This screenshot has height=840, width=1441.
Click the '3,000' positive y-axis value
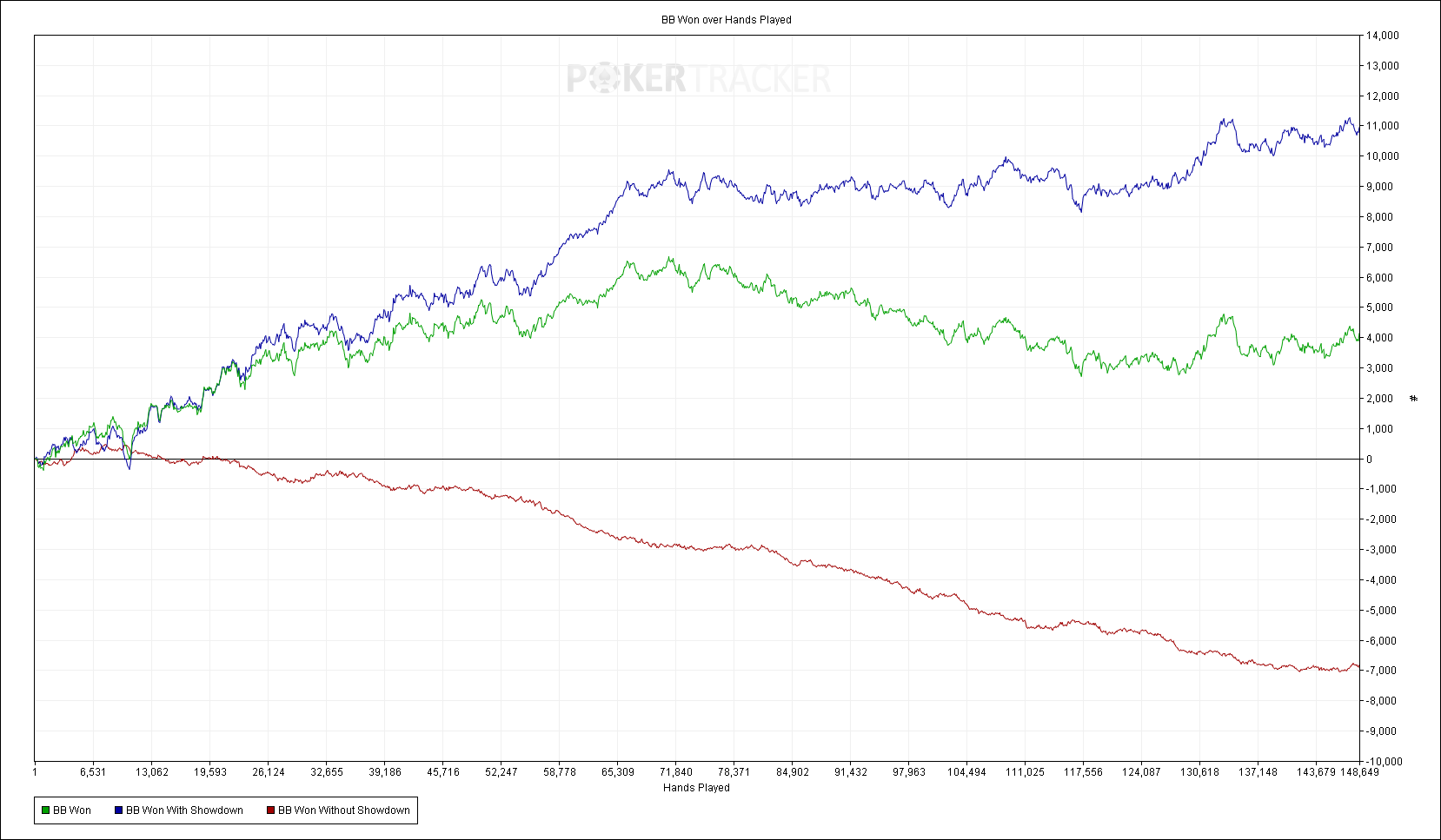tap(1380, 368)
